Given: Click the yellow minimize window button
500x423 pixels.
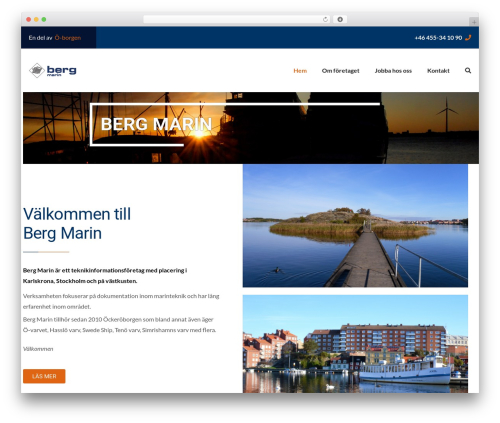Looking at the screenshot, I should [36, 19].
